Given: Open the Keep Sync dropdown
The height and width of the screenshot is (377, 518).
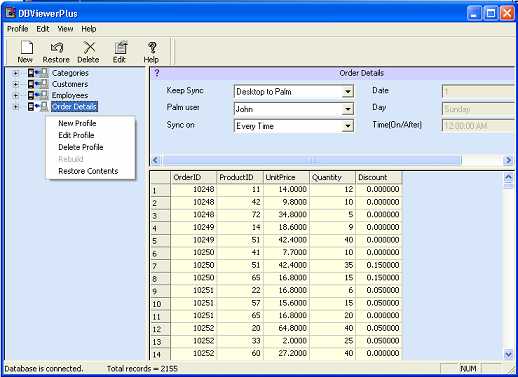Looking at the screenshot, I should (347, 92).
